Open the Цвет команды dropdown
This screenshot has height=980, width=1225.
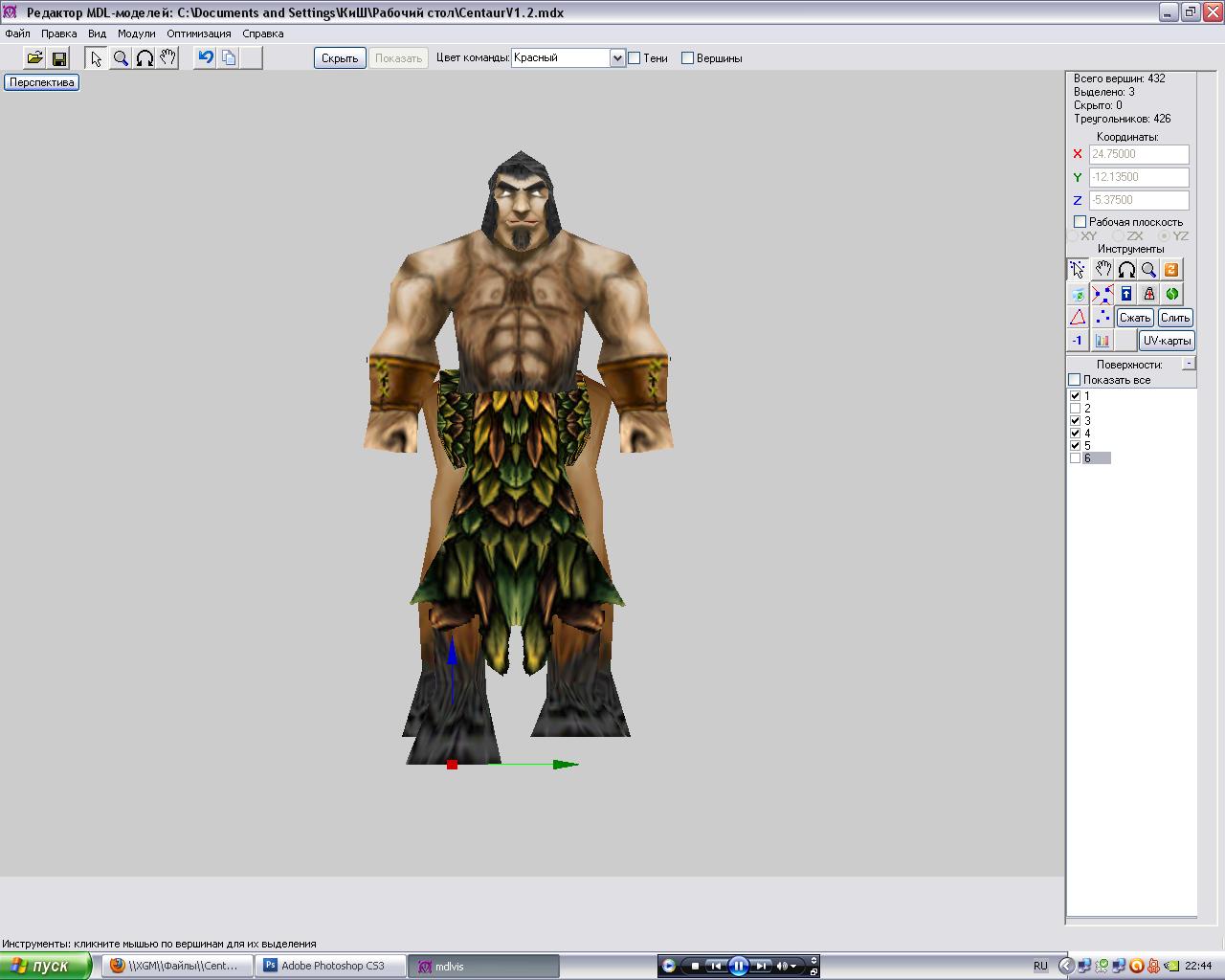click(617, 58)
